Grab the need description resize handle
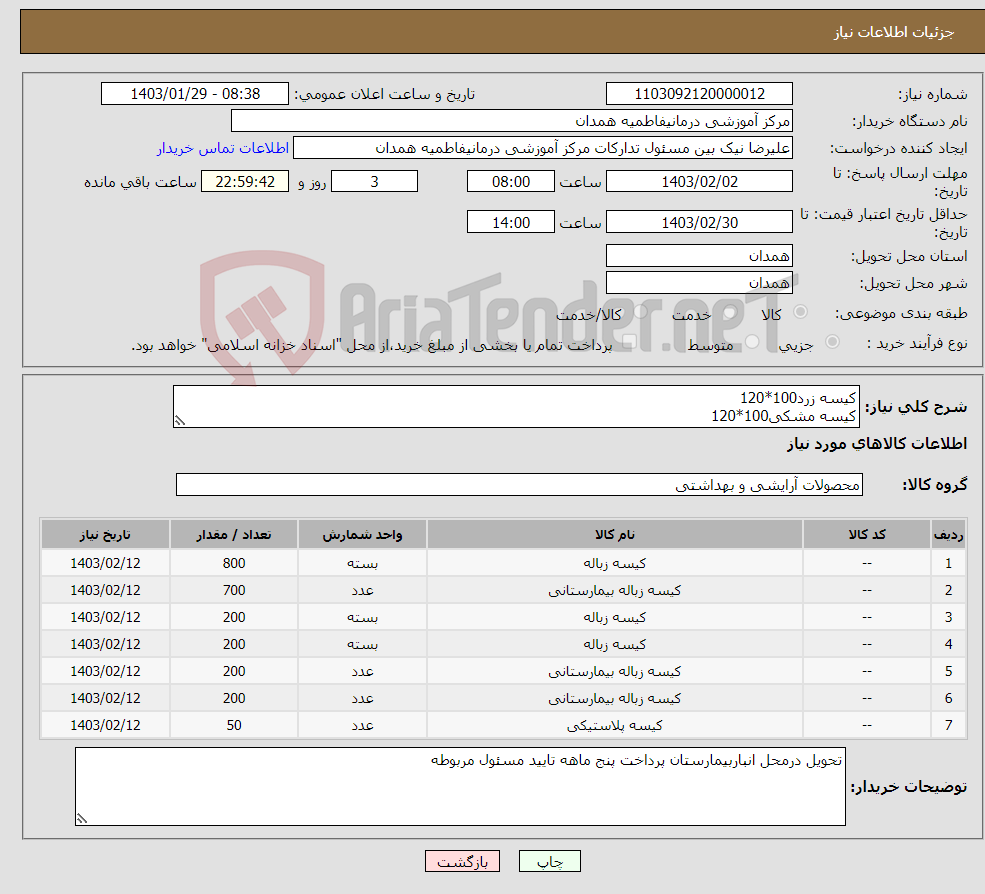Viewport: 985px width, 894px height. [180, 421]
